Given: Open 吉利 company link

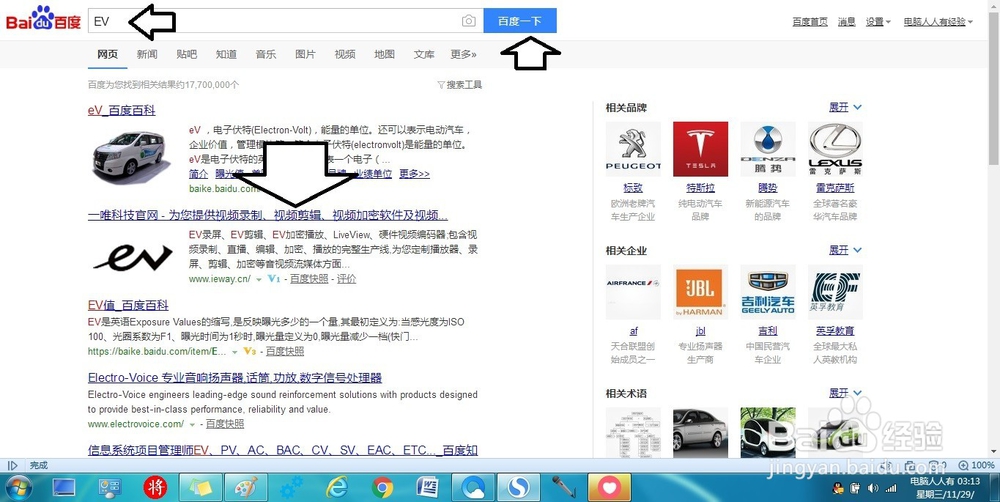Looking at the screenshot, I should pos(768,331).
